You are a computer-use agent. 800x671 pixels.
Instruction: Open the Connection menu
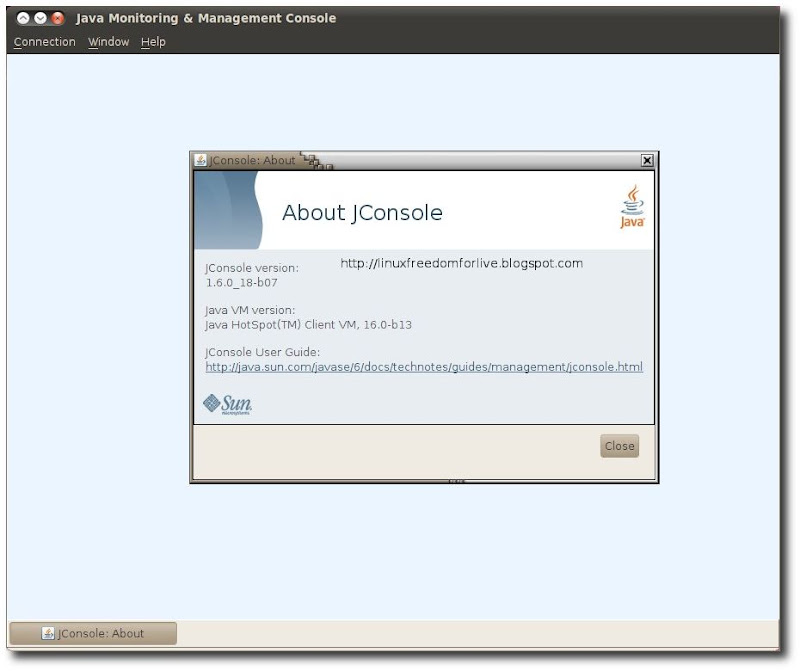(44, 41)
